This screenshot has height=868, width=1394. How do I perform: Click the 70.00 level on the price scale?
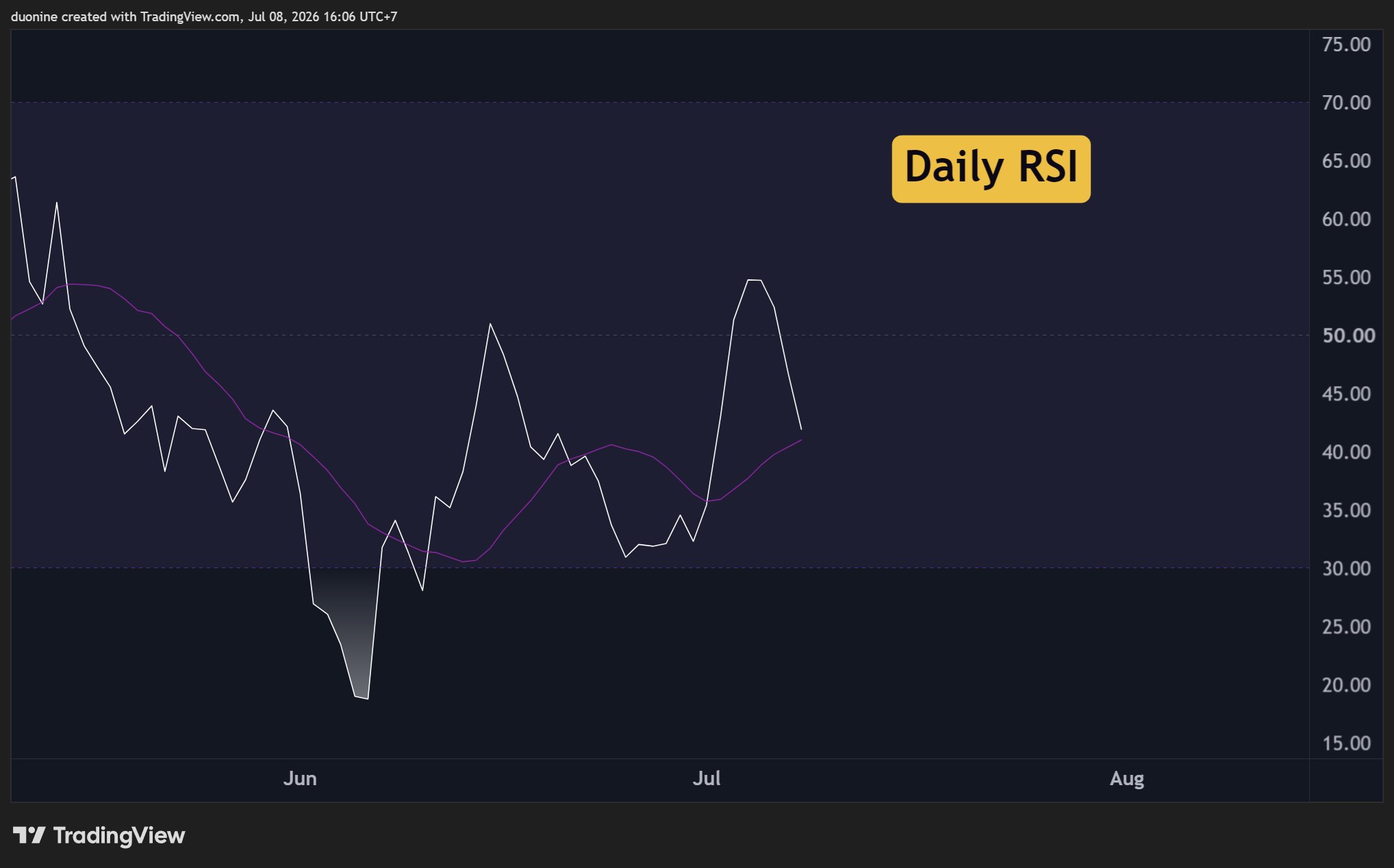pyautogui.click(x=1346, y=103)
